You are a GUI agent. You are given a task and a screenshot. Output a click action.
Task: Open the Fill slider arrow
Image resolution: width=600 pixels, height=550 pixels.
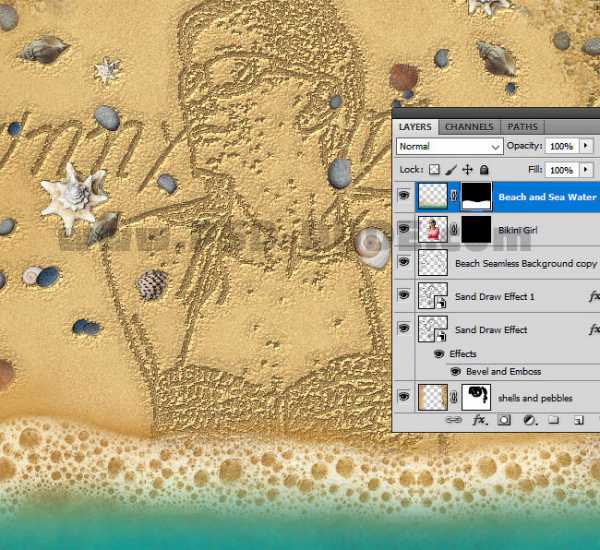pos(586,171)
